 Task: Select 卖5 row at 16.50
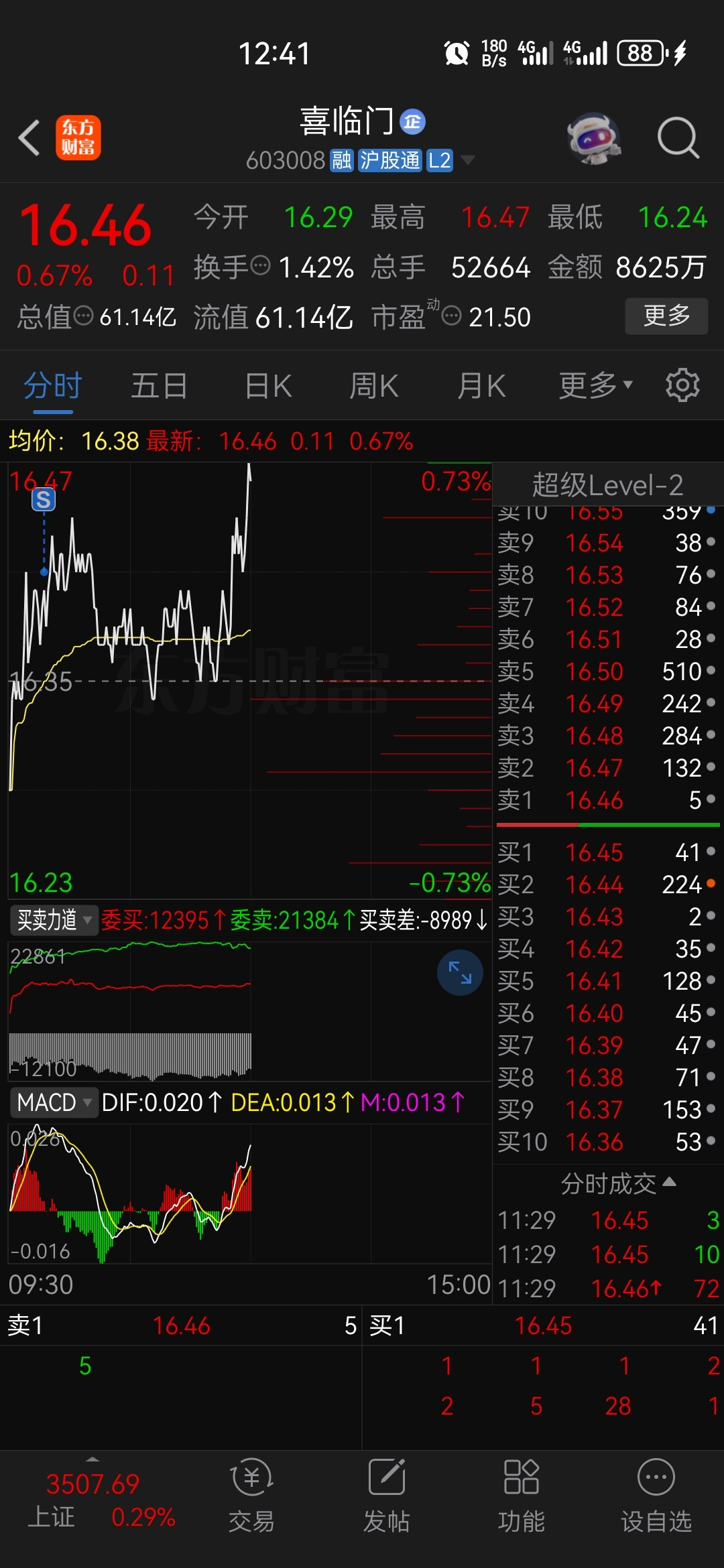[608, 671]
